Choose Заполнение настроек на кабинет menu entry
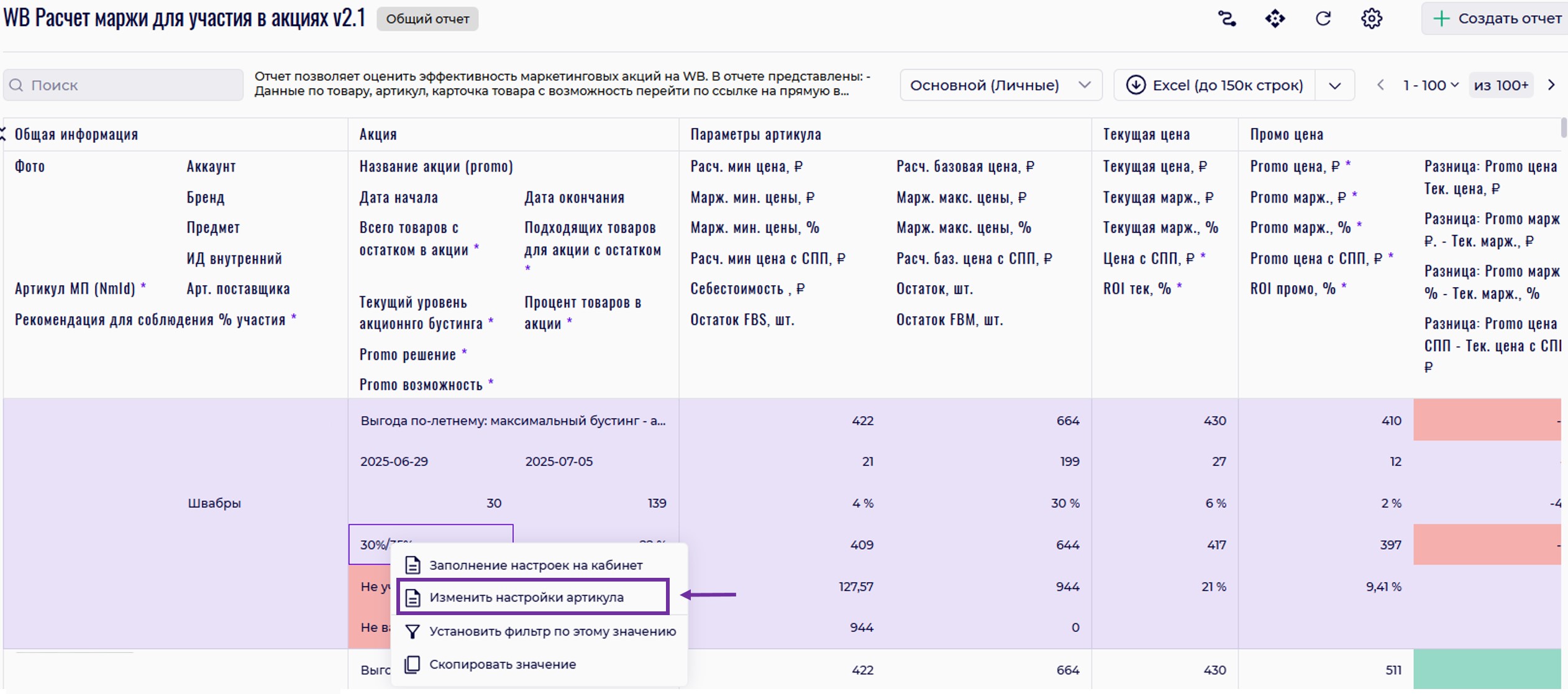This screenshot has height=694, width=1568. (x=536, y=565)
